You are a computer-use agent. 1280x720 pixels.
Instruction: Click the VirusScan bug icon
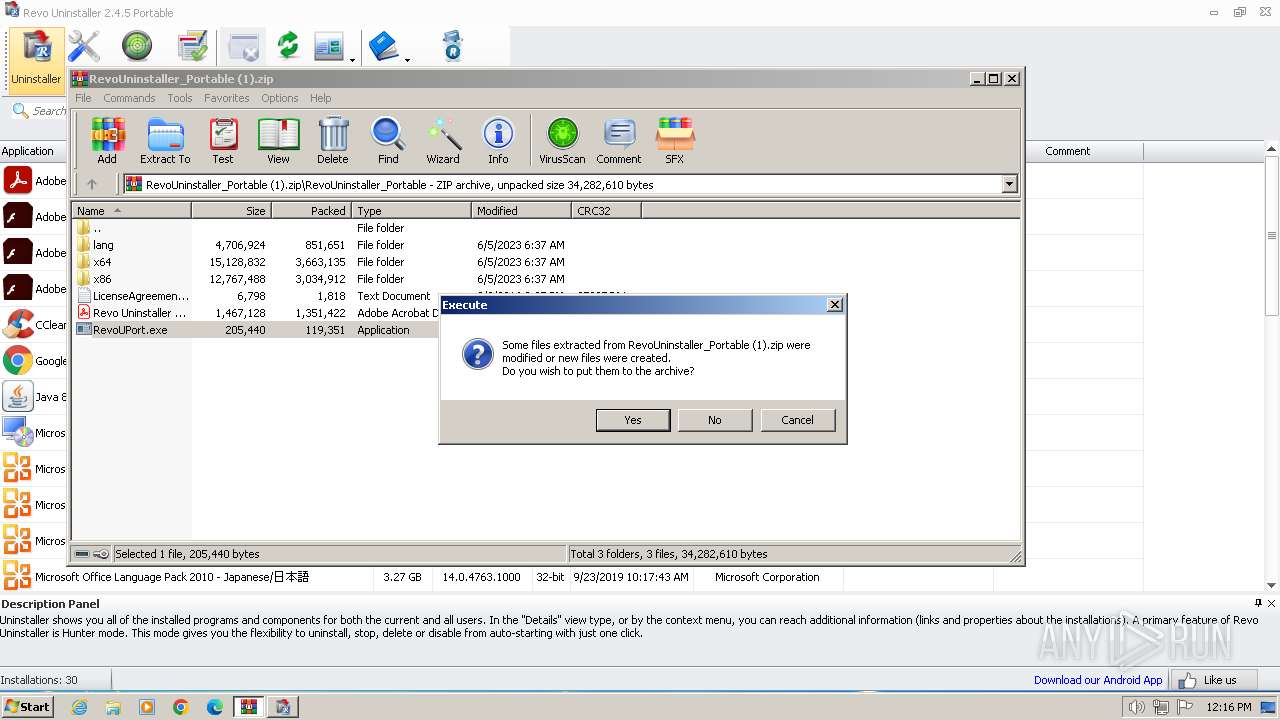562,140
